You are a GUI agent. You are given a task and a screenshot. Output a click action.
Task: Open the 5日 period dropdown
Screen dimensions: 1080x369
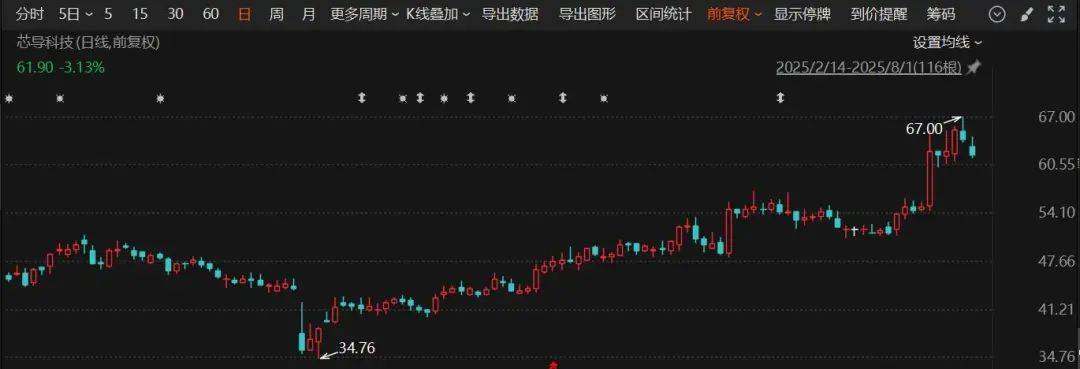click(76, 14)
